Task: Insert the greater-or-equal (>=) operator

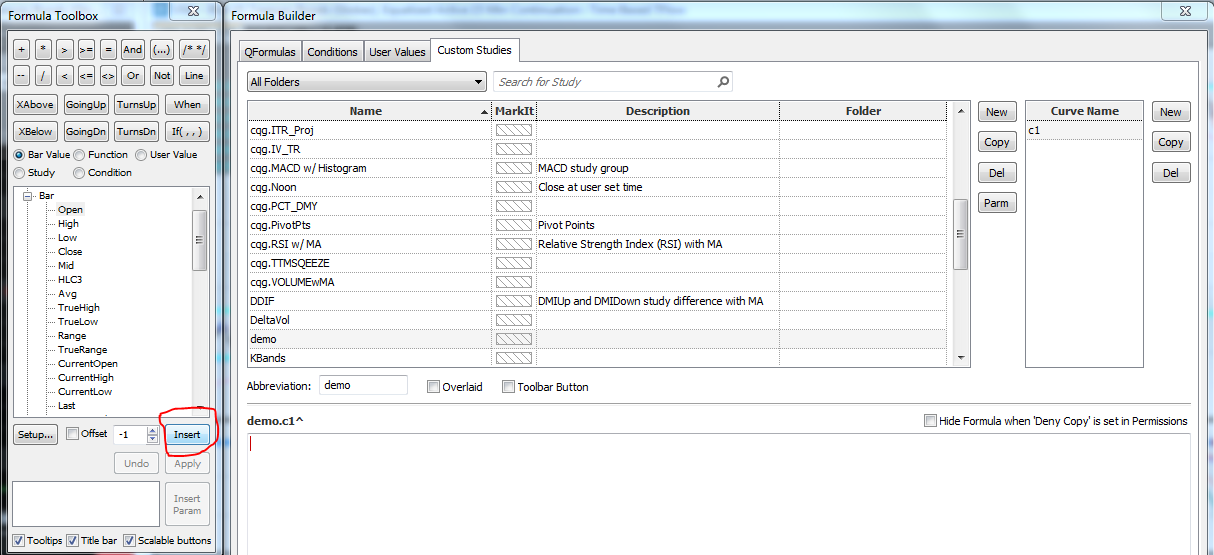Action: pos(86,49)
